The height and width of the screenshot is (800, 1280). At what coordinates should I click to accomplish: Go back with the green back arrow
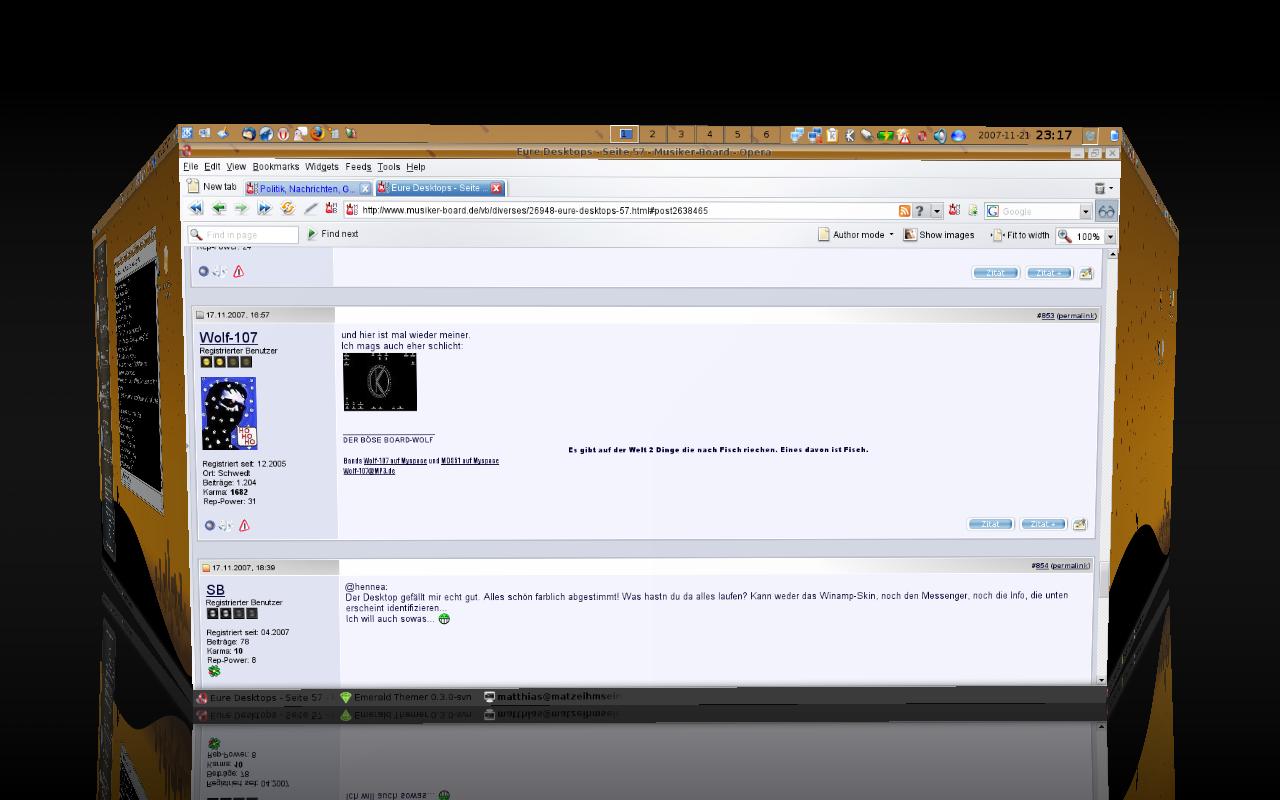[x=219, y=209]
